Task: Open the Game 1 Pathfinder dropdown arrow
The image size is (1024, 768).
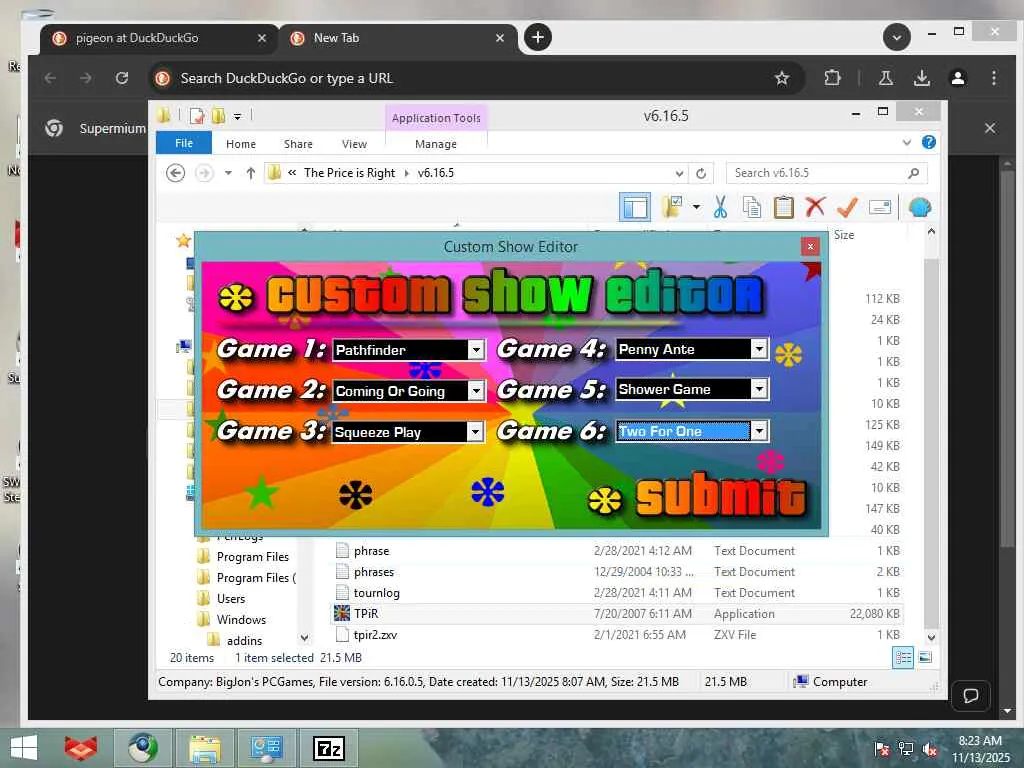Action: coord(476,350)
